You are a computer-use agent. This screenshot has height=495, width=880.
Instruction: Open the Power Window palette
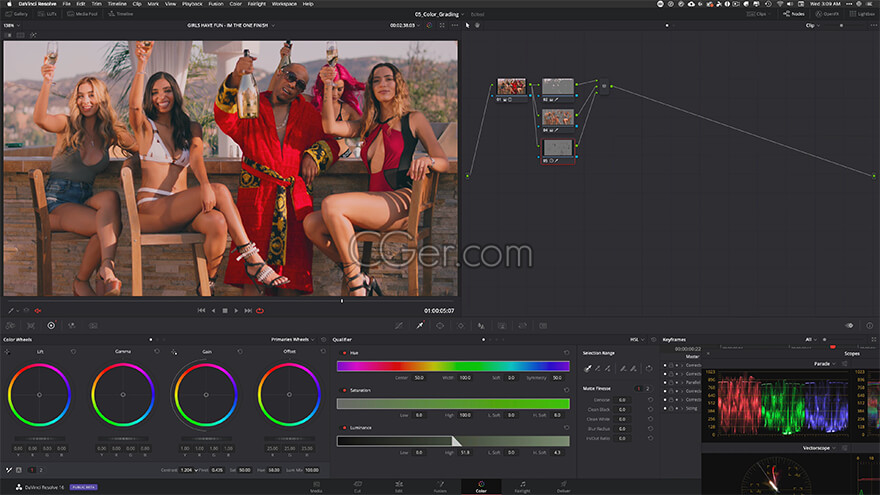pos(440,326)
